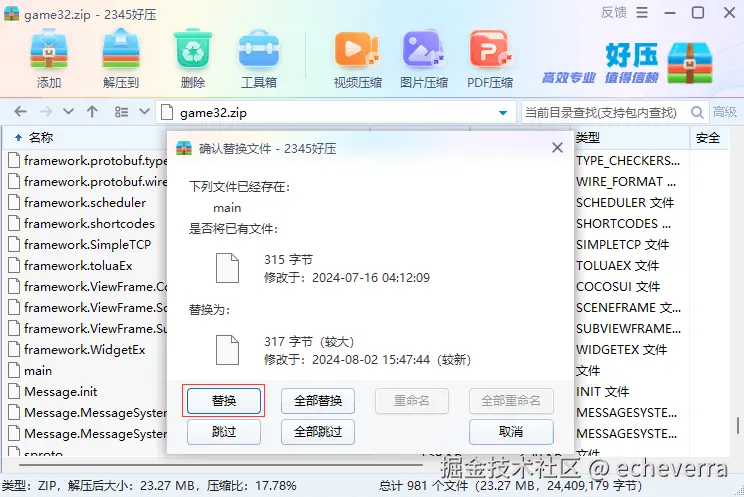
Task: Click the 全部替换 (Replace All) button
Action: [318, 401]
